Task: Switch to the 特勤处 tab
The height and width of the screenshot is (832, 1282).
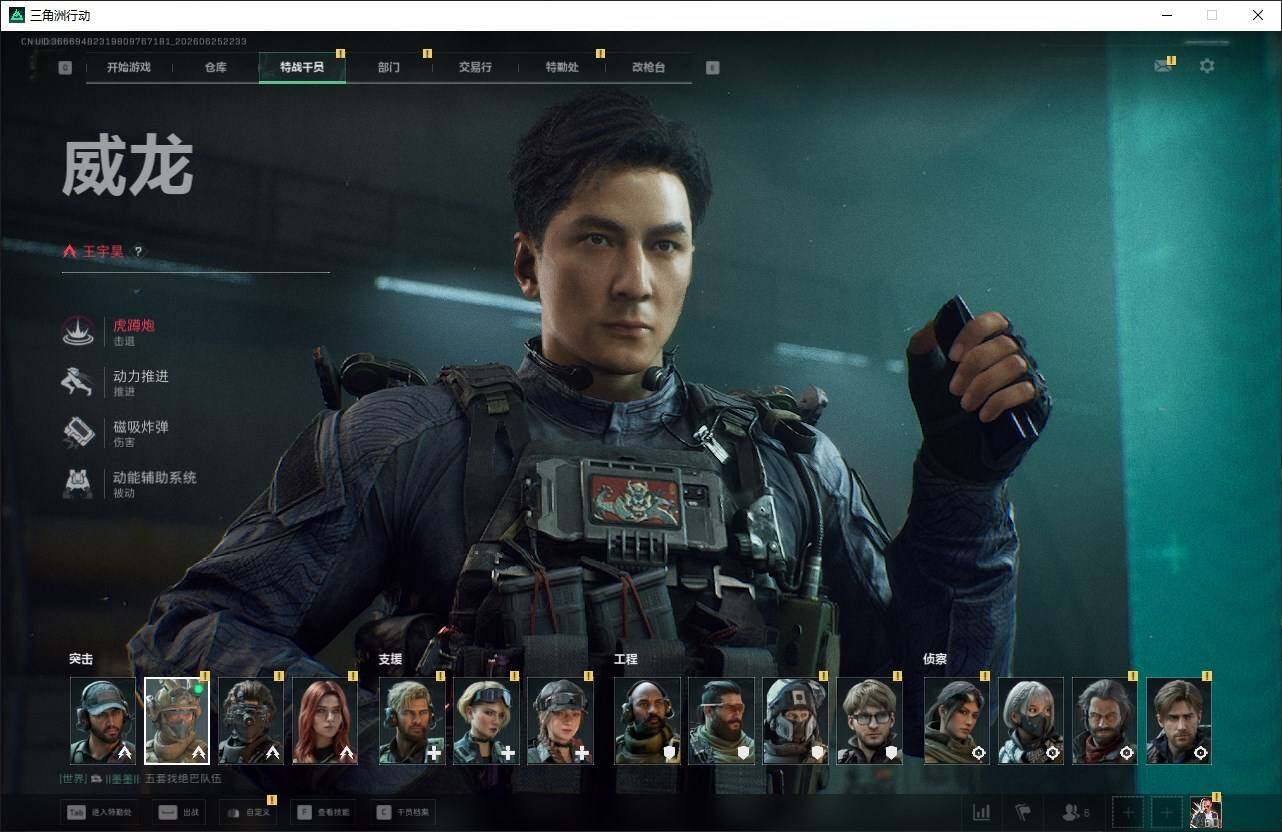Action: point(562,67)
